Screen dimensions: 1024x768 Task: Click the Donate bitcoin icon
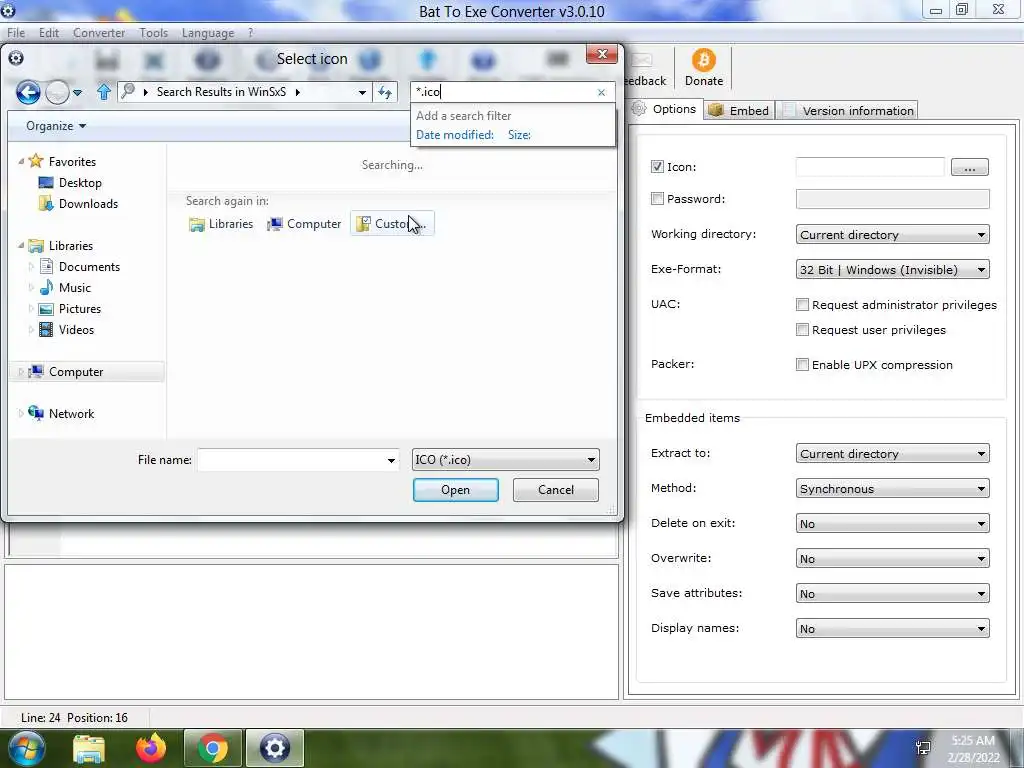703,60
